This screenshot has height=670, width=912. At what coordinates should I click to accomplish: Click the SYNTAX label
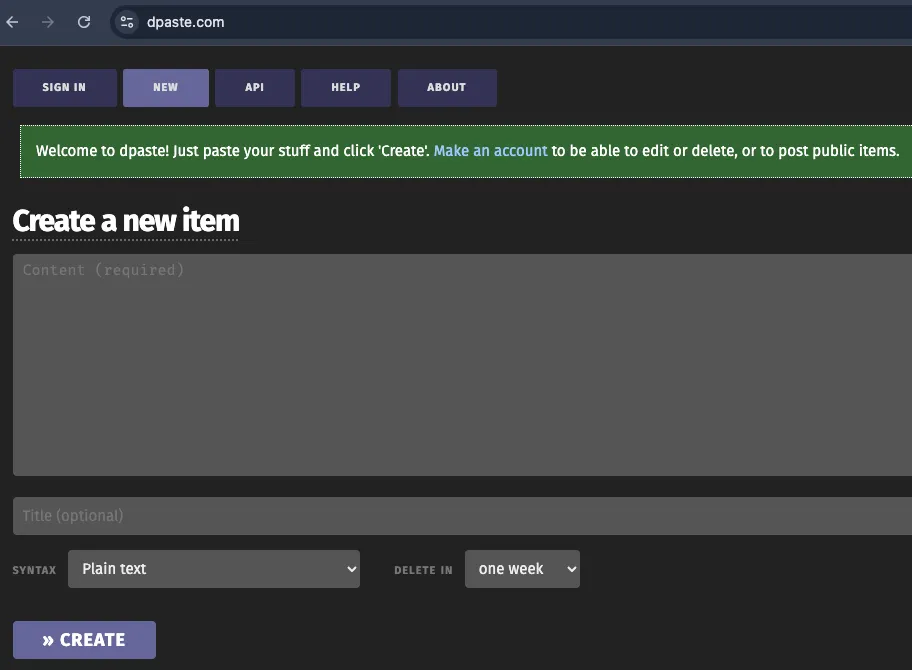[x=34, y=570]
